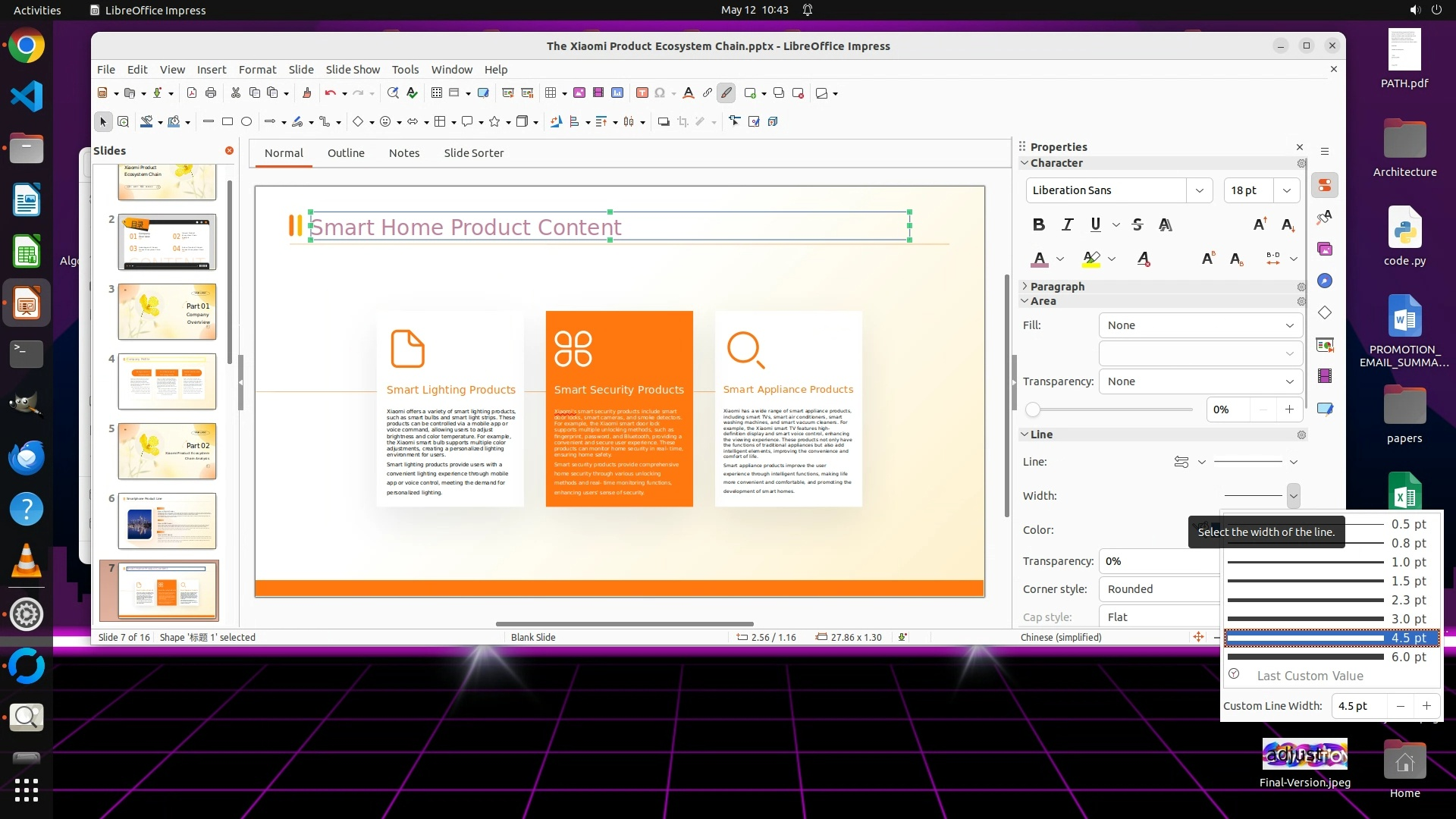Expand the Paragraph section
Screen dimensions: 1456x819
coord(1057,287)
